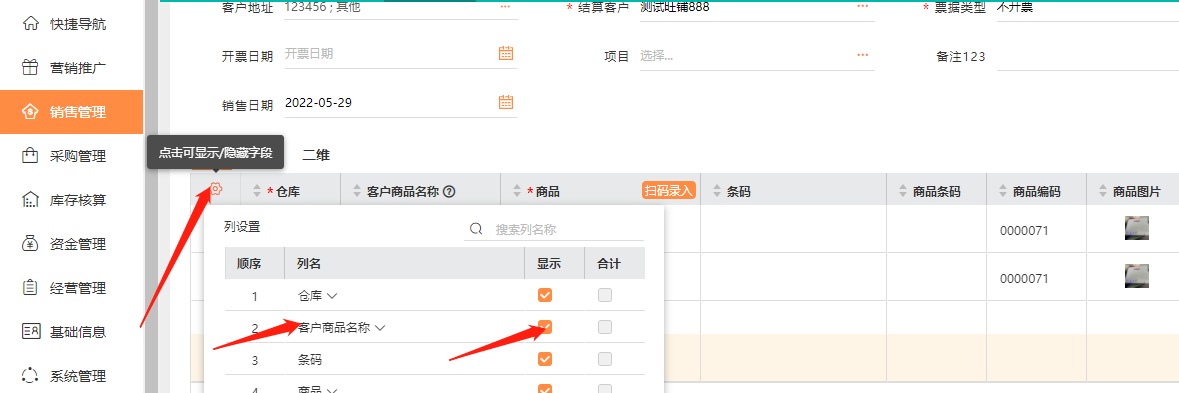Switch to the 二维 tab
Screen dimensions: 1179x393
pyautogui.click(x=316, y=156)
